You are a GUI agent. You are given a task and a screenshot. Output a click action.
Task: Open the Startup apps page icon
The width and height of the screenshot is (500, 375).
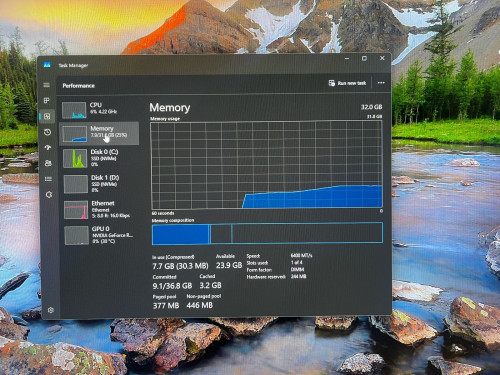[x=48, y=147]
